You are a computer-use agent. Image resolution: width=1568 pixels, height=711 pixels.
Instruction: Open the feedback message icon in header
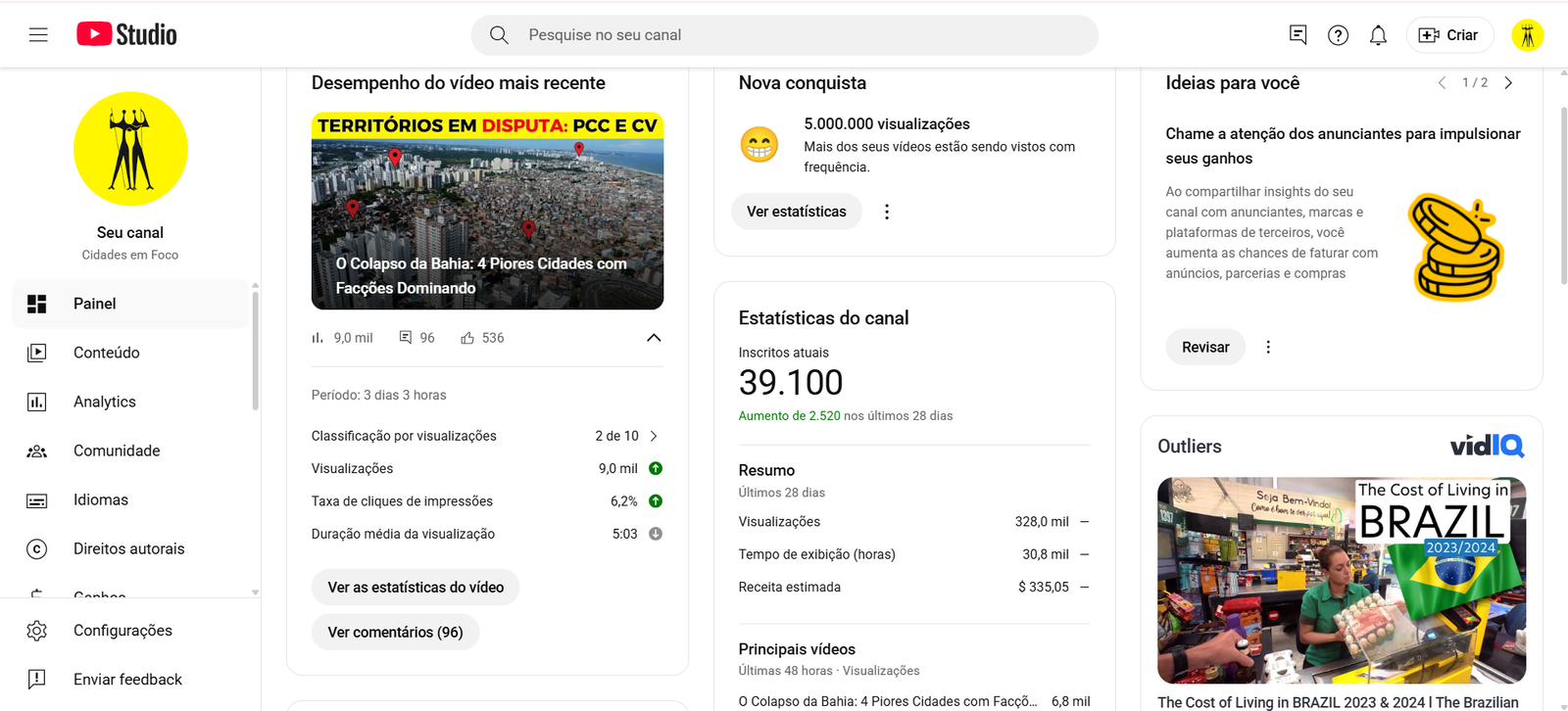1298,35
